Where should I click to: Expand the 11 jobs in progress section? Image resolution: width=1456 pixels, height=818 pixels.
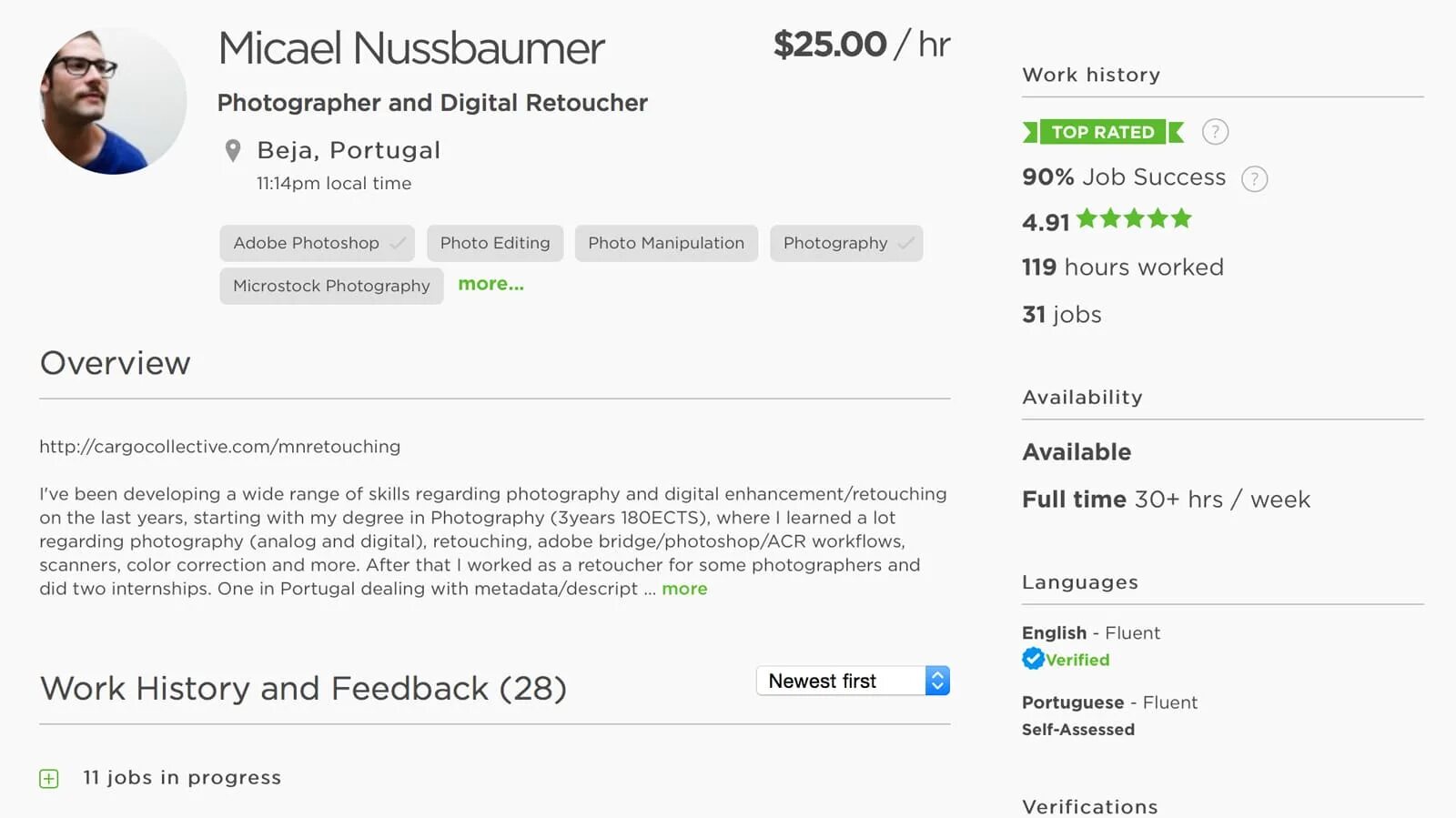(x=49, y=779)
